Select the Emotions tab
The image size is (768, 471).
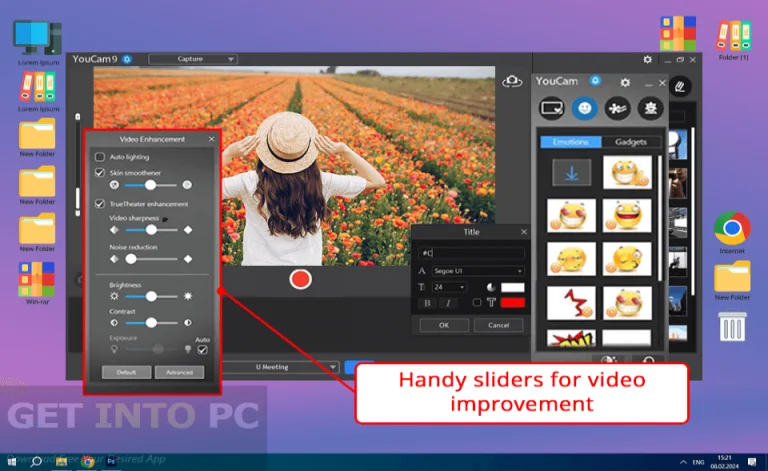point(571,142)
